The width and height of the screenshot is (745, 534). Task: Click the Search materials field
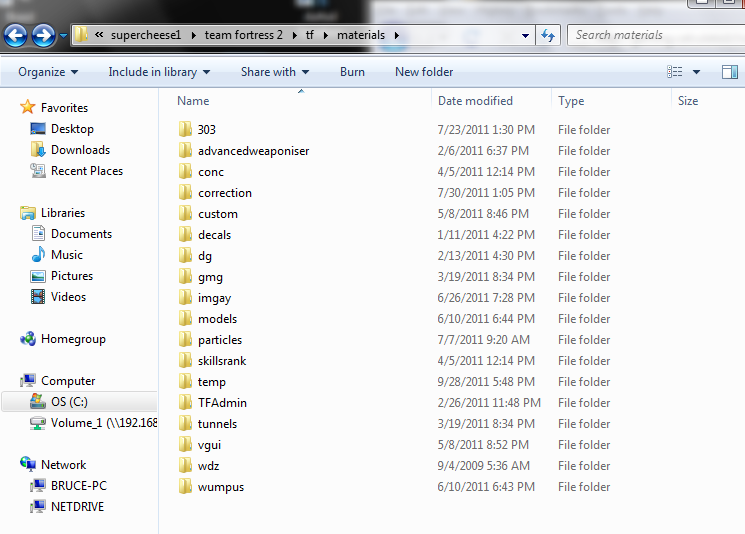point(650,35)
